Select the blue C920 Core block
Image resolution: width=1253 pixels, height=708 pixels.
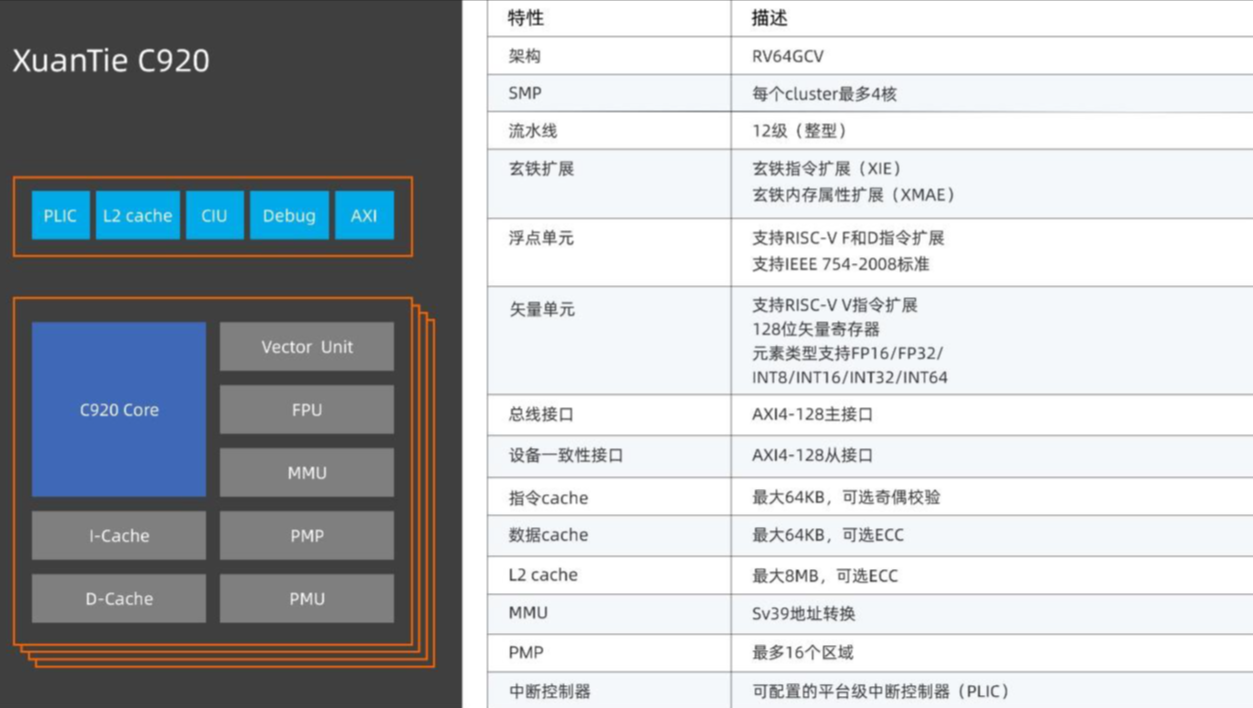(x=119, y=409)
